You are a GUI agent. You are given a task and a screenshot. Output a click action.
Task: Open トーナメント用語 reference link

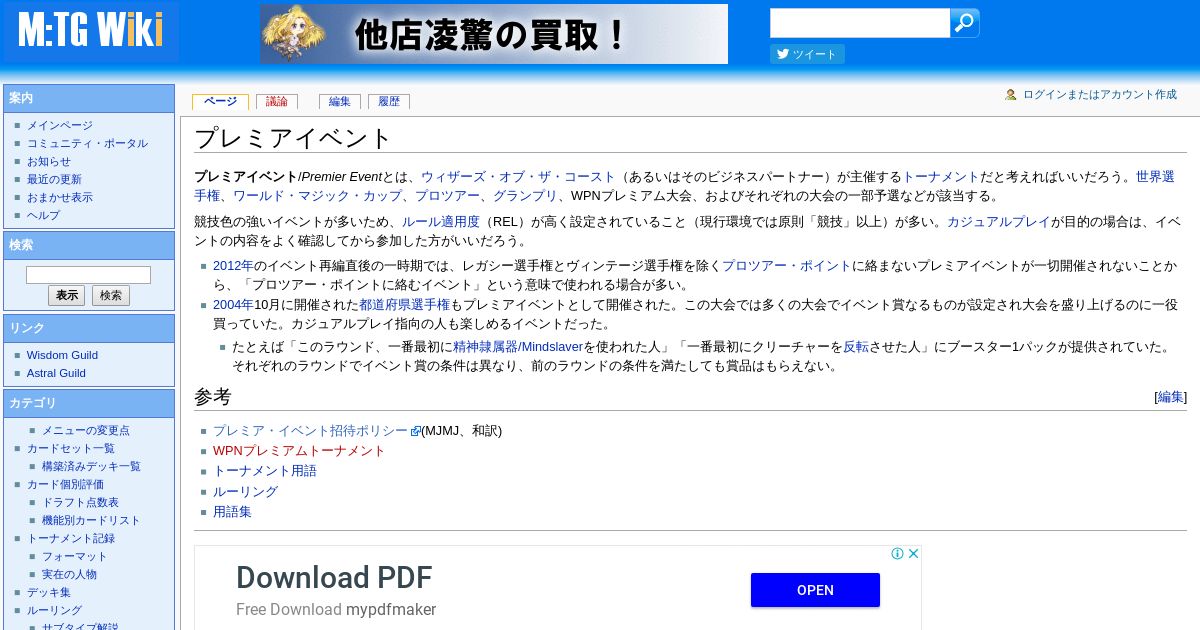[265, 471]
